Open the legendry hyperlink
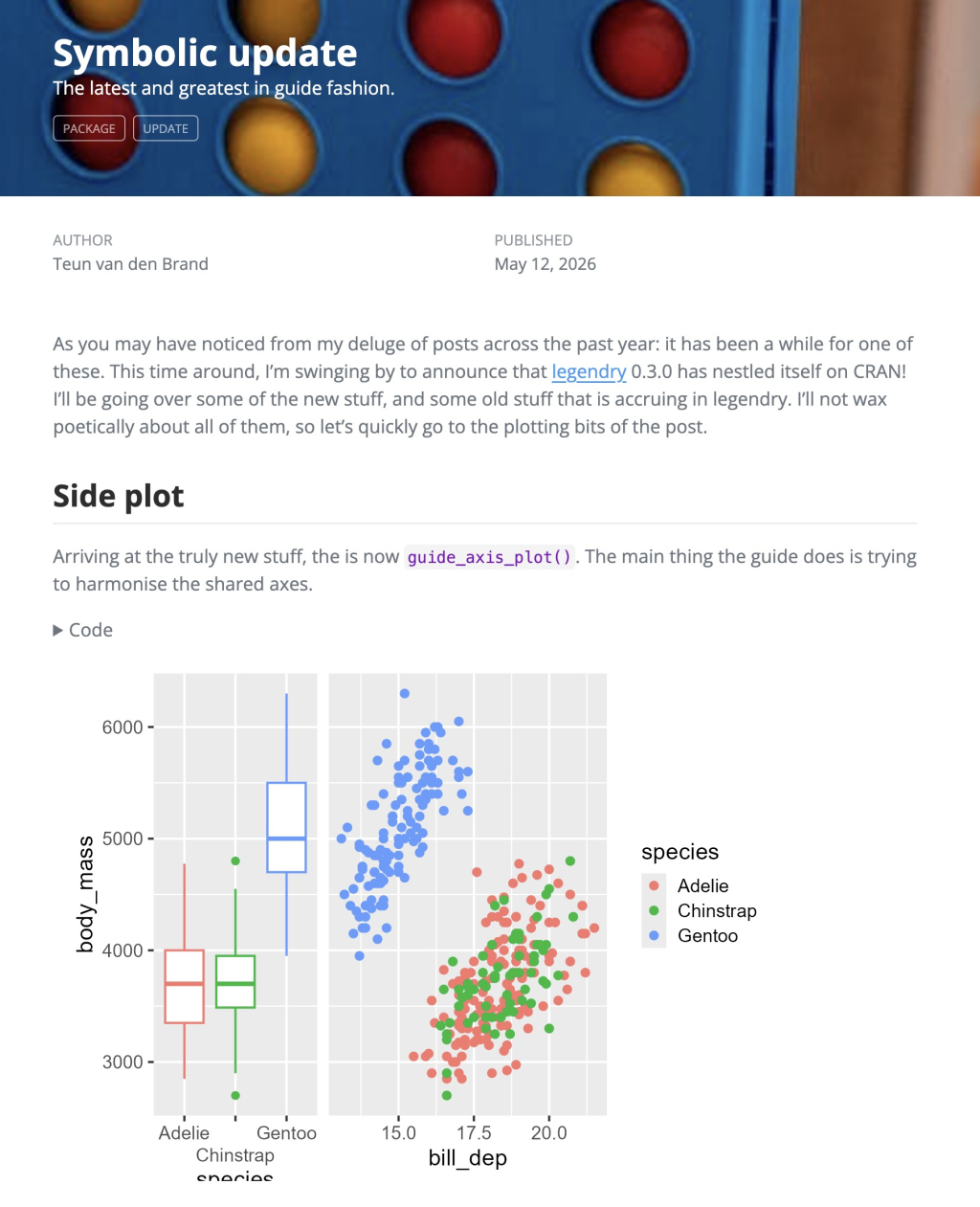 (x=589, y=371)
